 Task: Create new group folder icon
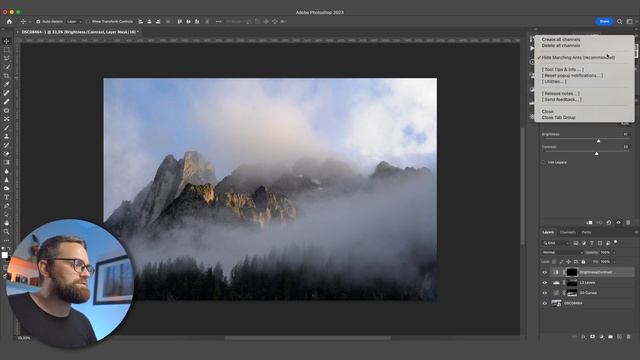[611, 337]
